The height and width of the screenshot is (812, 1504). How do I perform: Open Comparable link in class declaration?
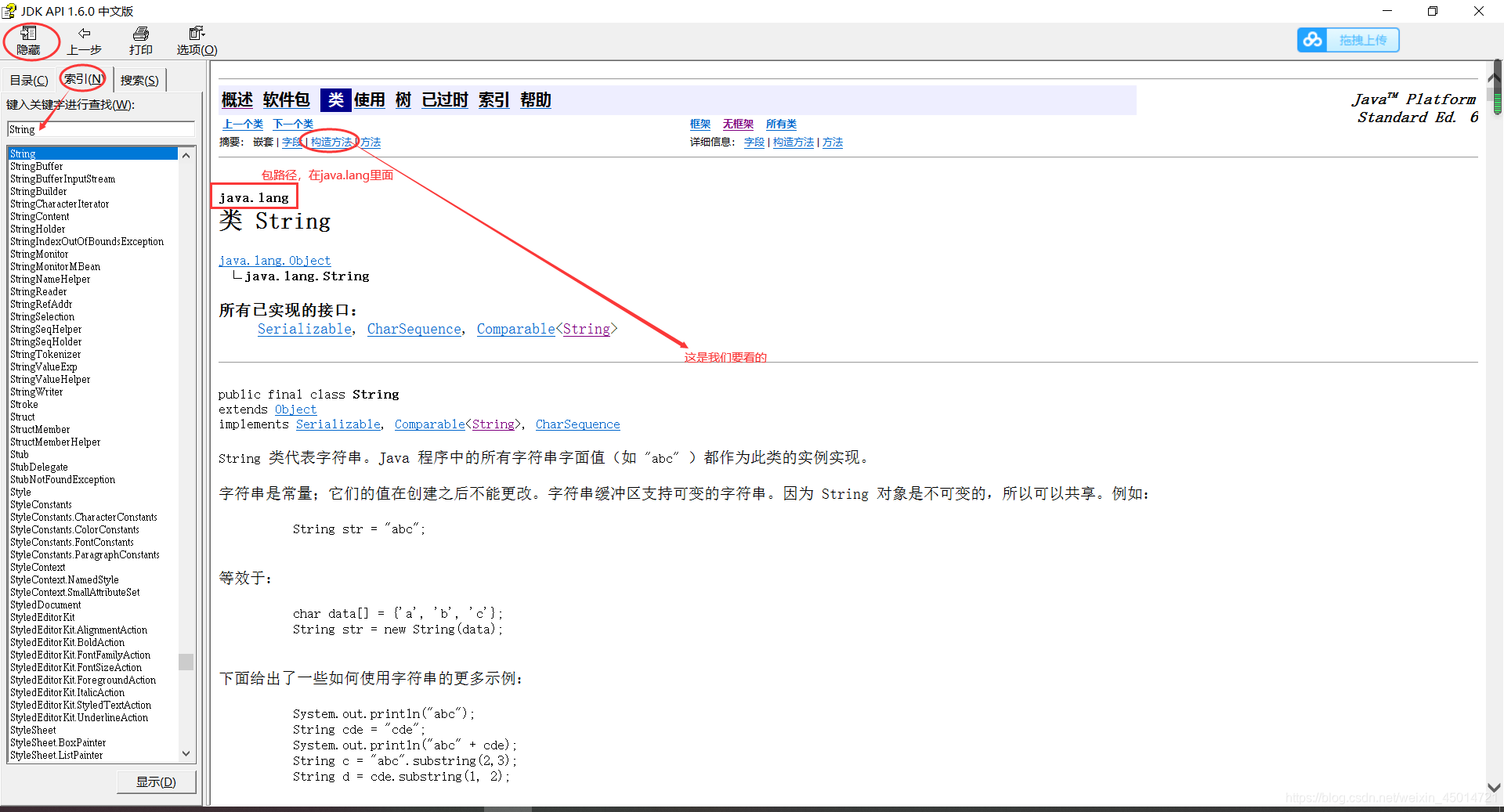click(x=430, y=424)
